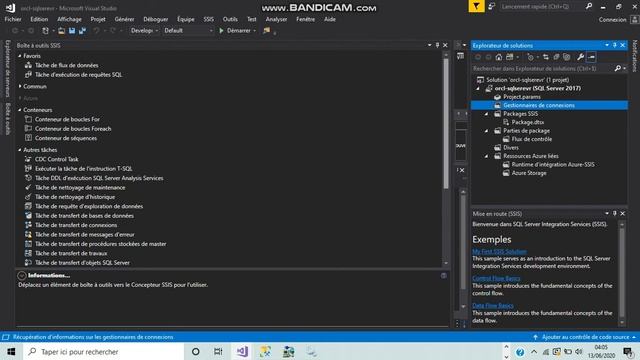Click Ajouter au contrôle de code source
The height and width of the screenshot is (360, 640).
pyautogui.click(x=585, y=337)
